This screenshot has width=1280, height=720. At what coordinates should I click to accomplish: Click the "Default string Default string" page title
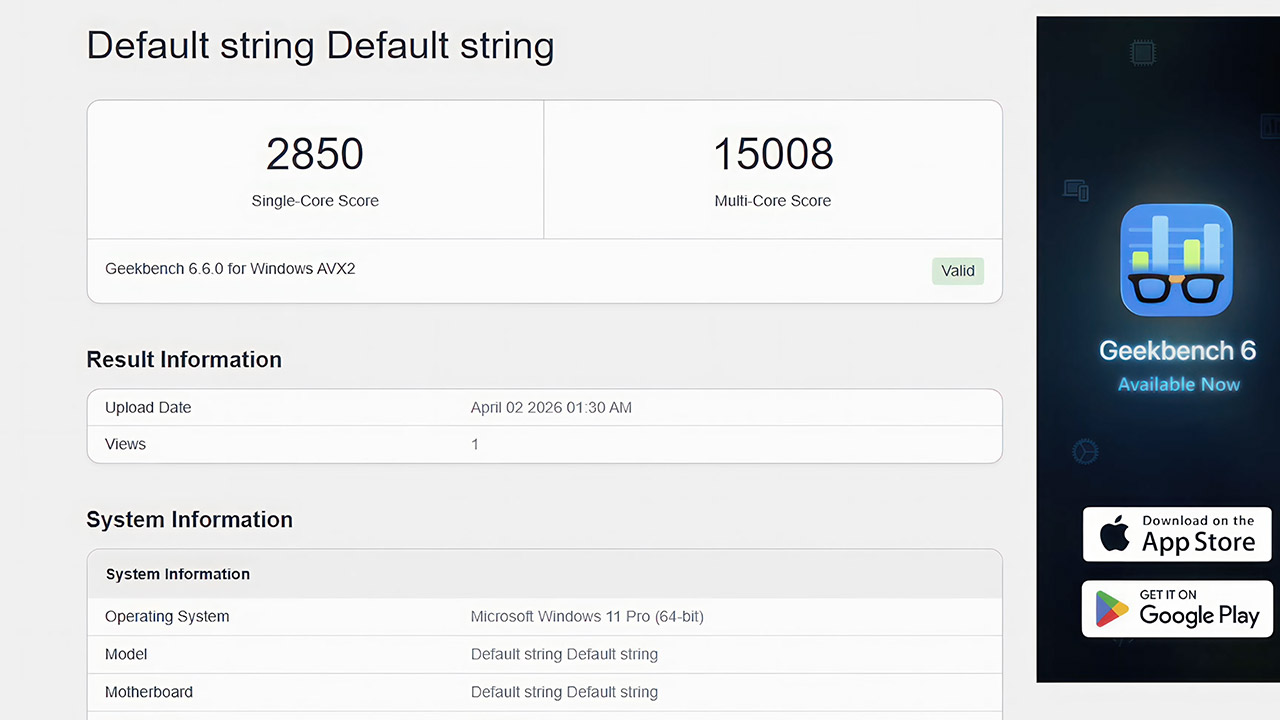320,46
